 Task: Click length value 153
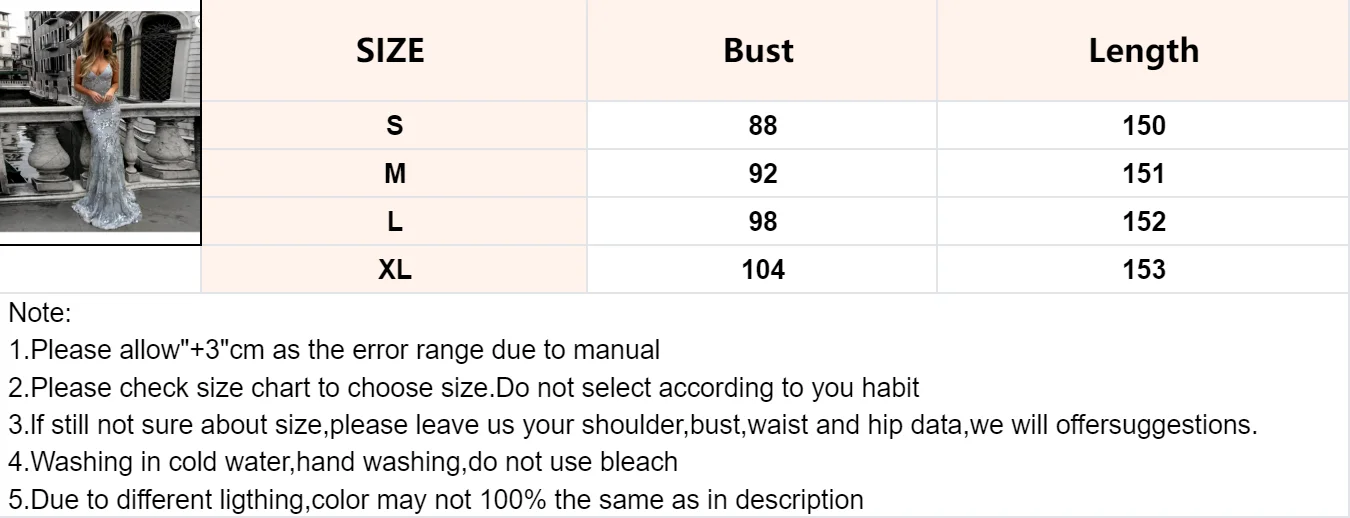click(x=1143, y=269)
